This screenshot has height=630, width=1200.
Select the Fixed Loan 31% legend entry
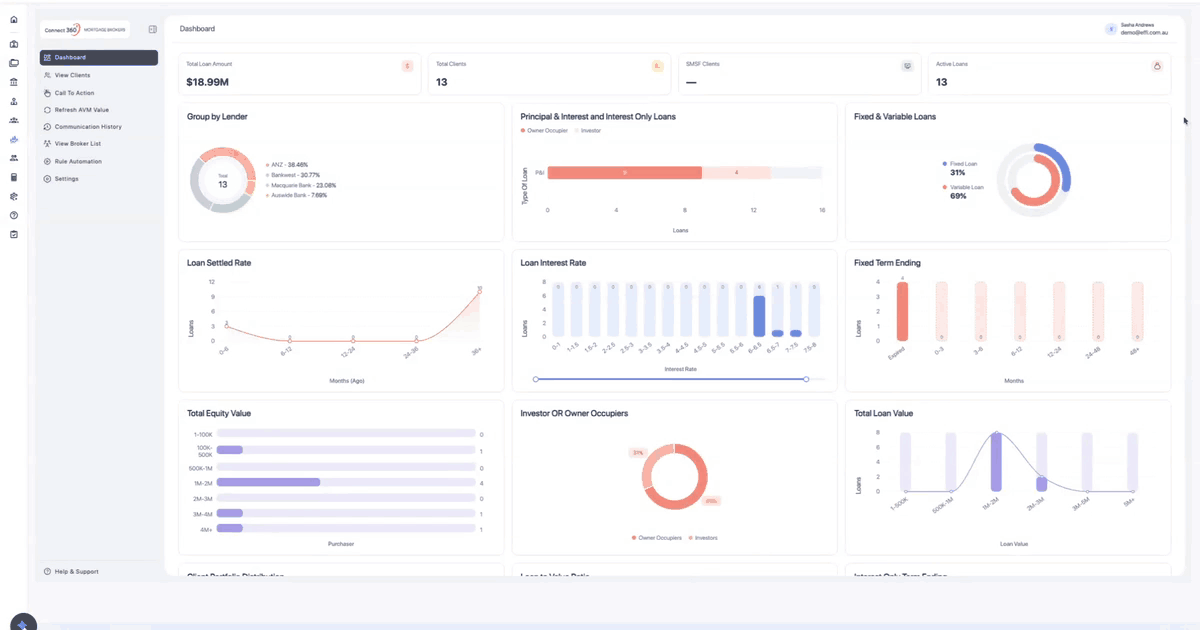pyautogui.click(x=961, y=168)
